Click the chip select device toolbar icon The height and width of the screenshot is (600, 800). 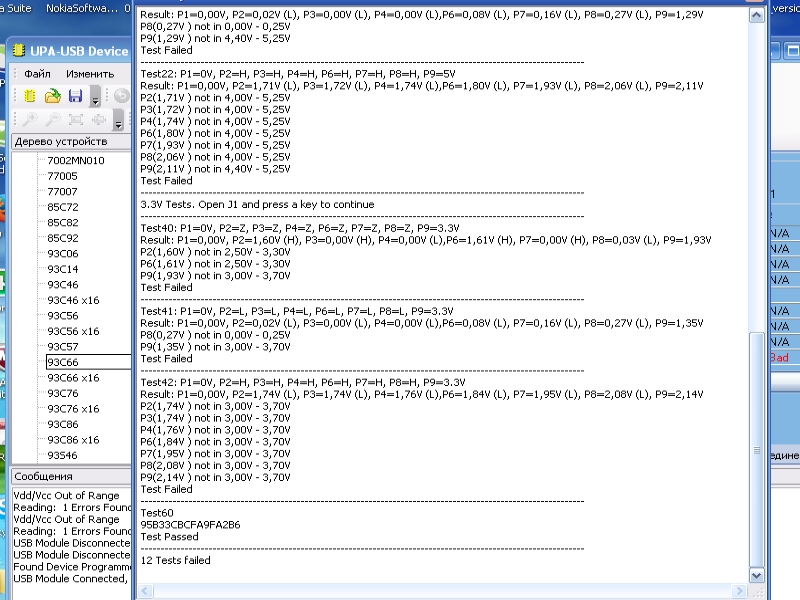(29, 96)
